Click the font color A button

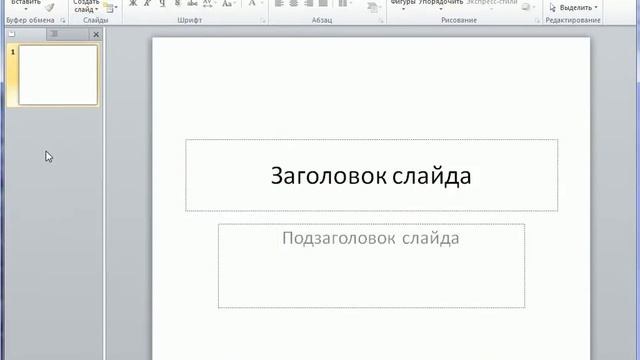[x=252, y=4]
